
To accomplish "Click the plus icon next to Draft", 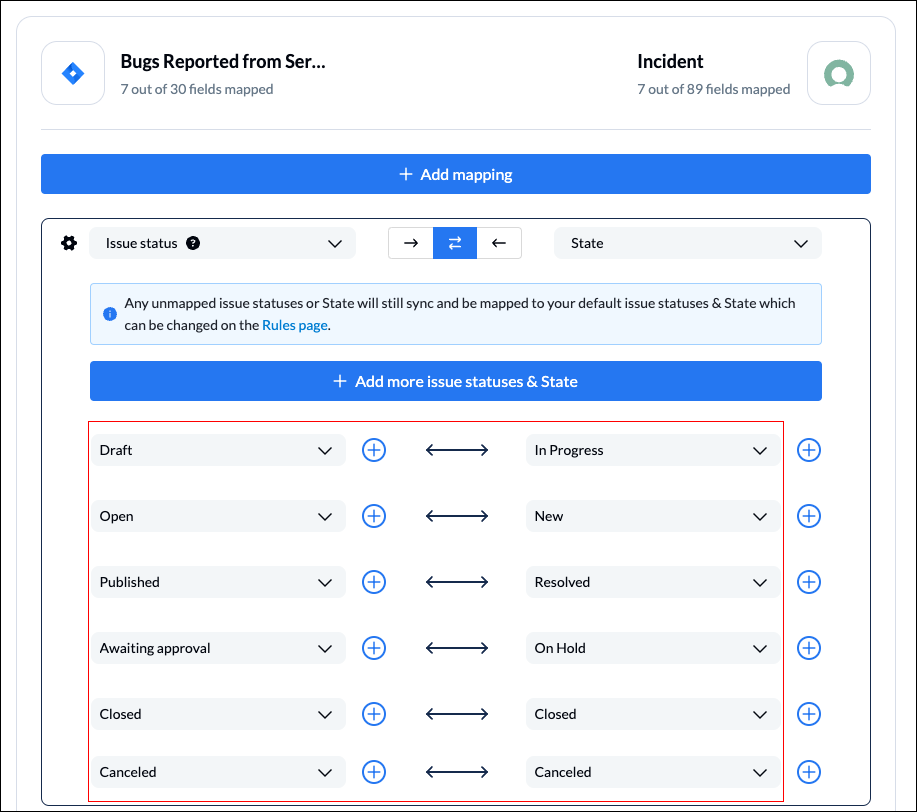I will point(374,450).
